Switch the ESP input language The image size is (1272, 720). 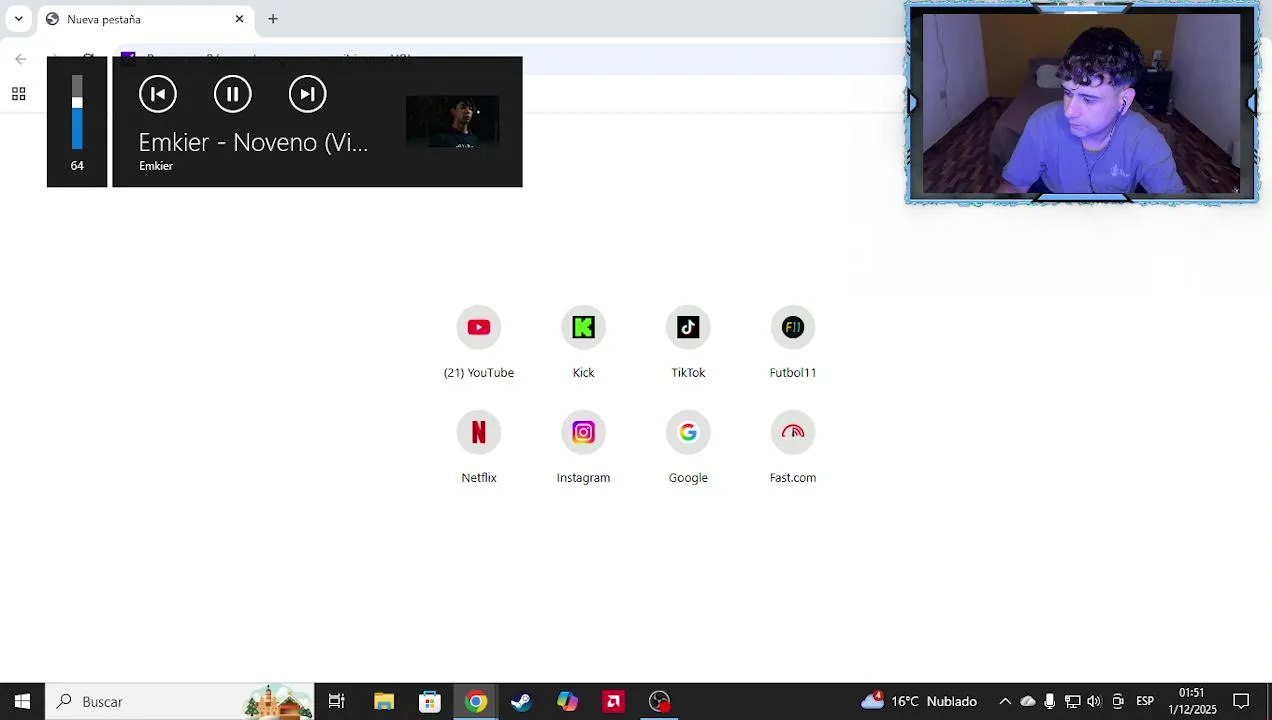[x=1145, y=701]
